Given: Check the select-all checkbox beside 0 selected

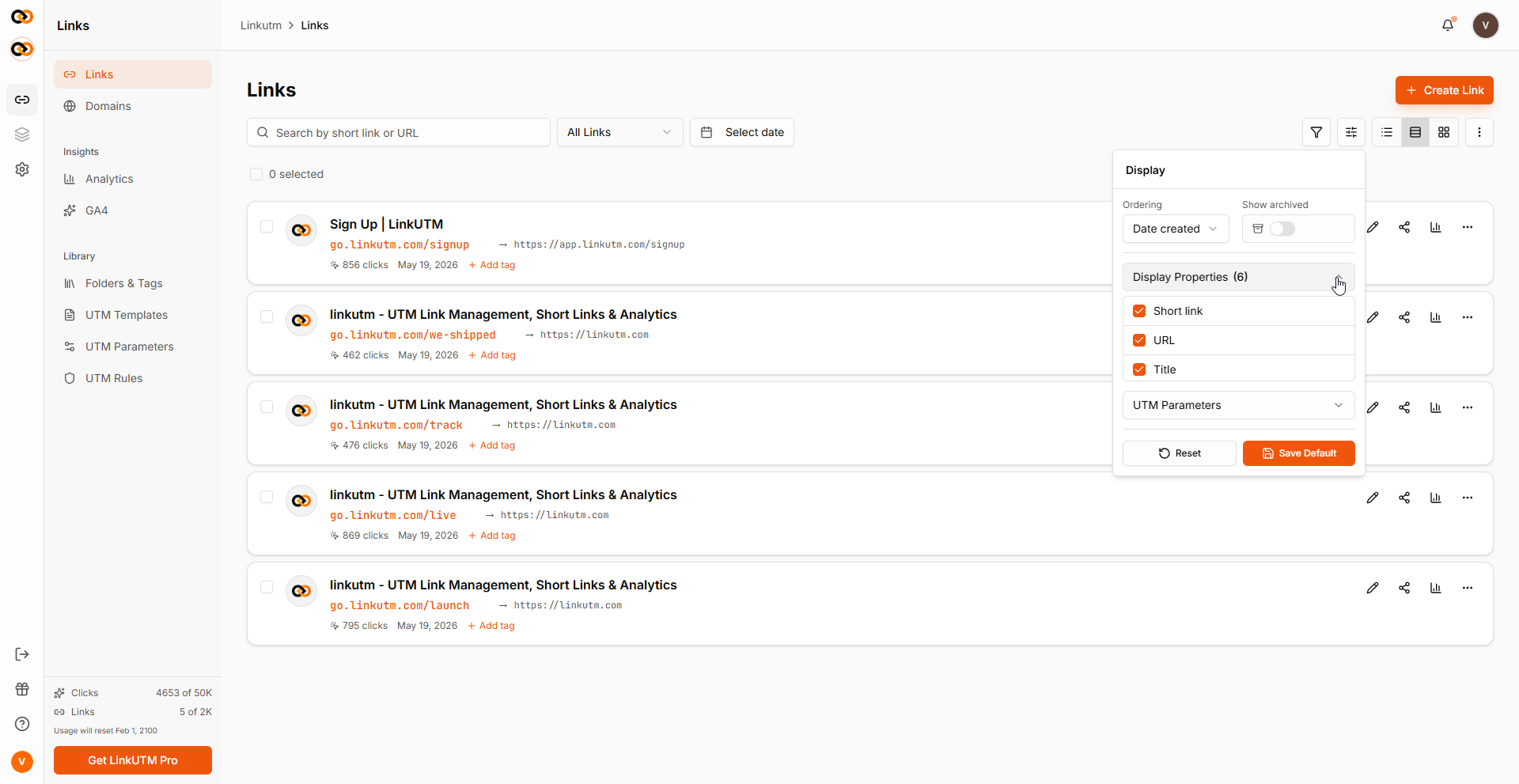Looking at the screenshot, I should pos(256,174).
